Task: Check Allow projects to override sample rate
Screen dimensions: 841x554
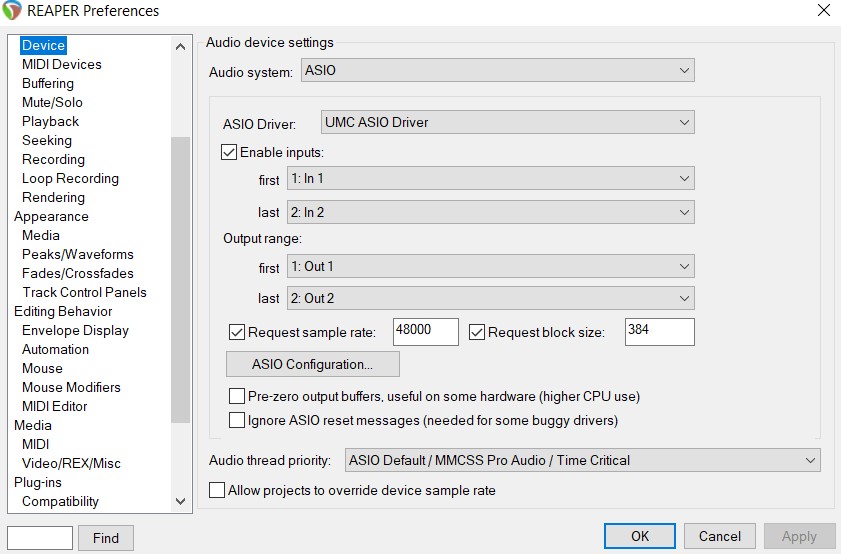Action: (217, 490)
